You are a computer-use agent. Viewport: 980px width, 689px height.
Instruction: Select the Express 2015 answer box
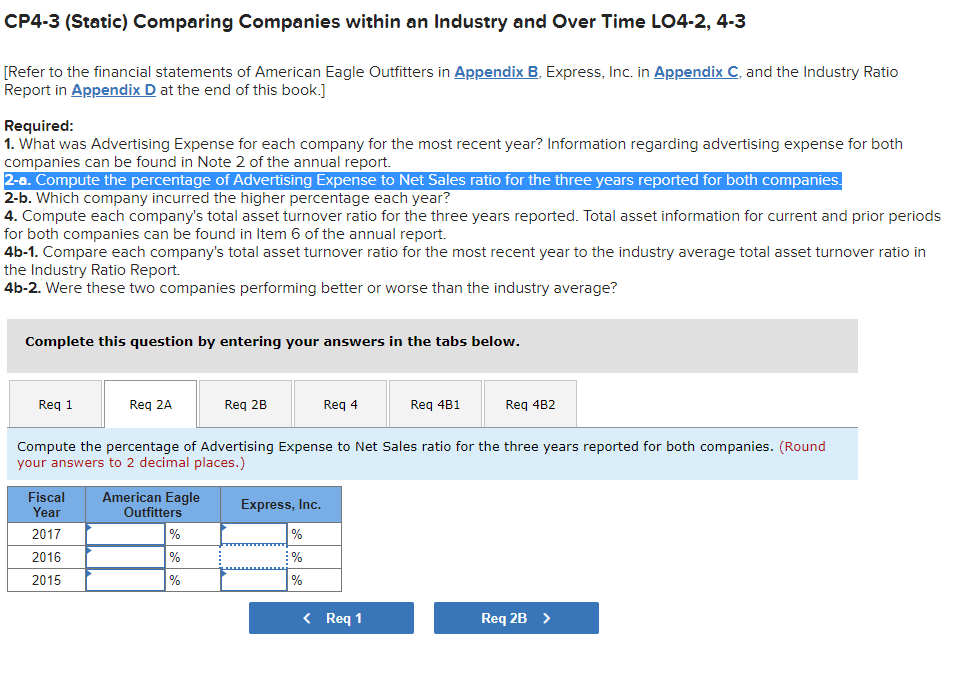253,580
